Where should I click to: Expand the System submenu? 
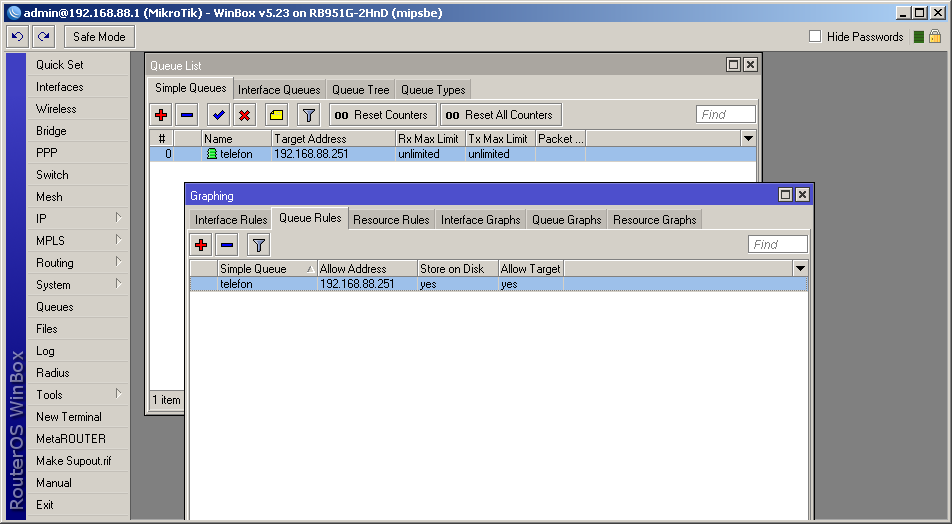118,284
